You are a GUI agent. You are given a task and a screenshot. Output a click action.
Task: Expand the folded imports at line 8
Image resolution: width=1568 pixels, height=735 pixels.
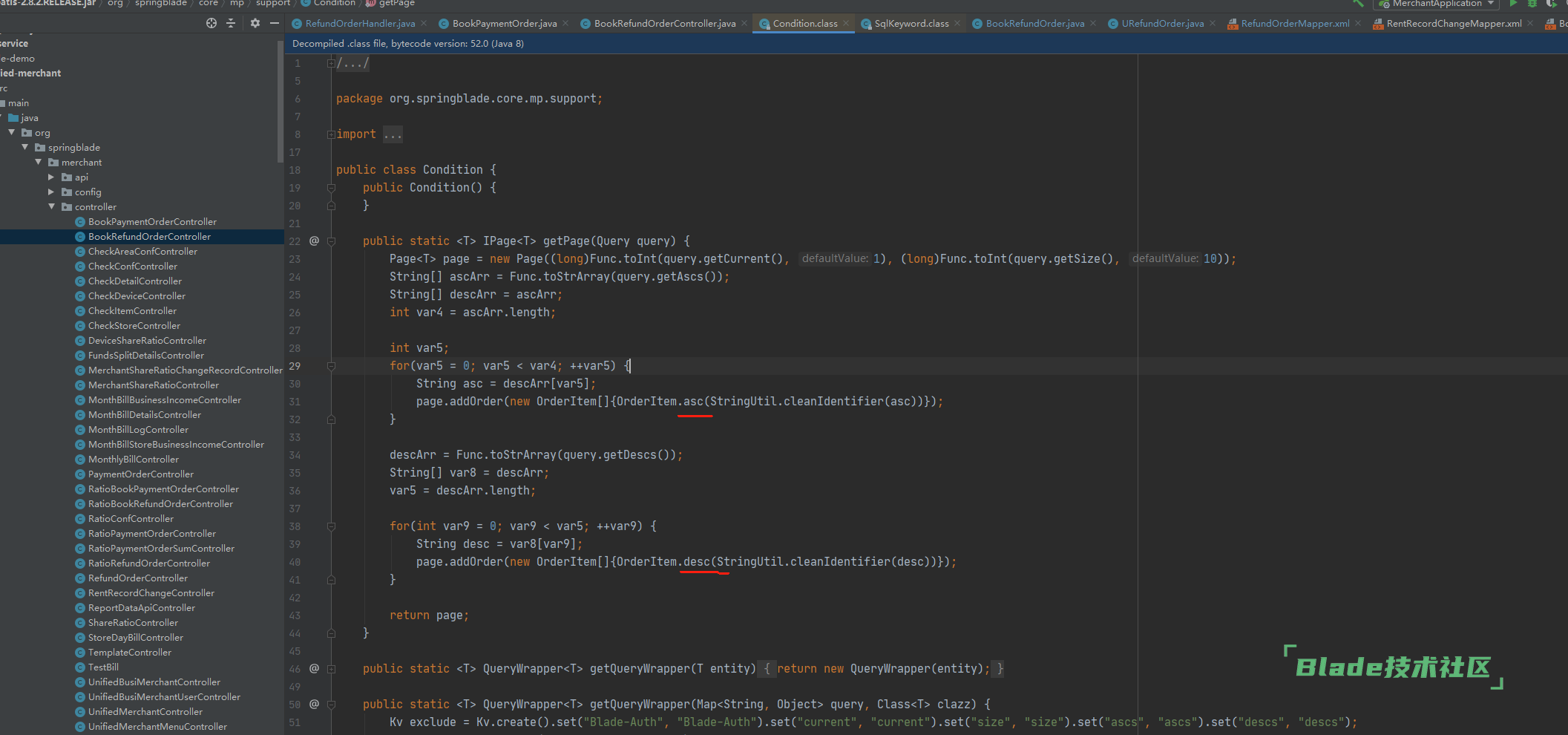[x=331, y=134]
